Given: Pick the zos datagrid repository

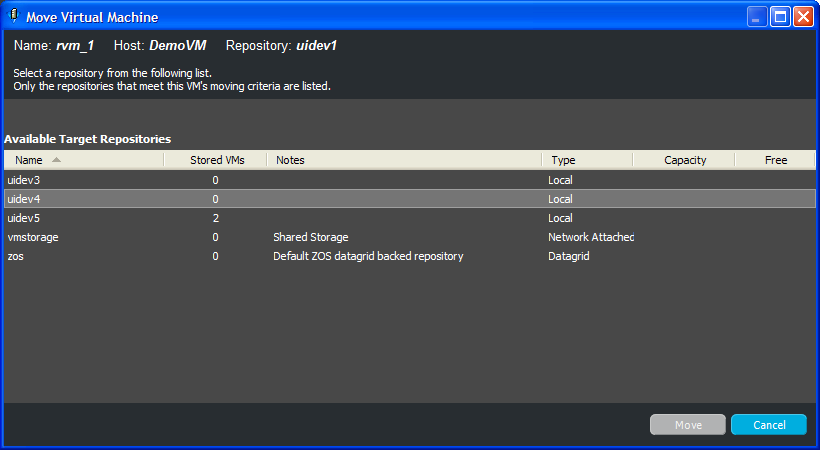Looking at the screenshot, I should 15,256.
